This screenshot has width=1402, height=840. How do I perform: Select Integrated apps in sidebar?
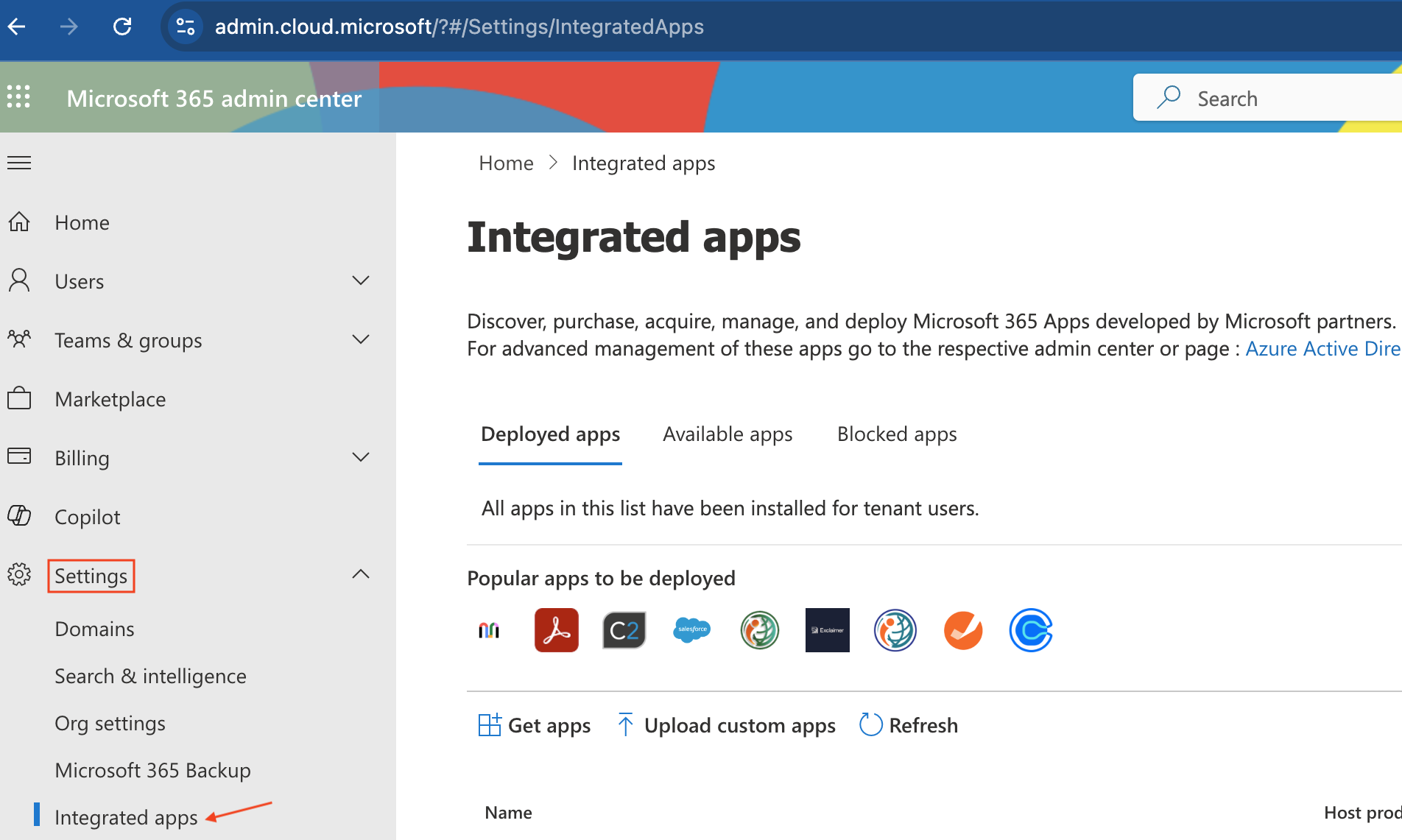(127, 817)
